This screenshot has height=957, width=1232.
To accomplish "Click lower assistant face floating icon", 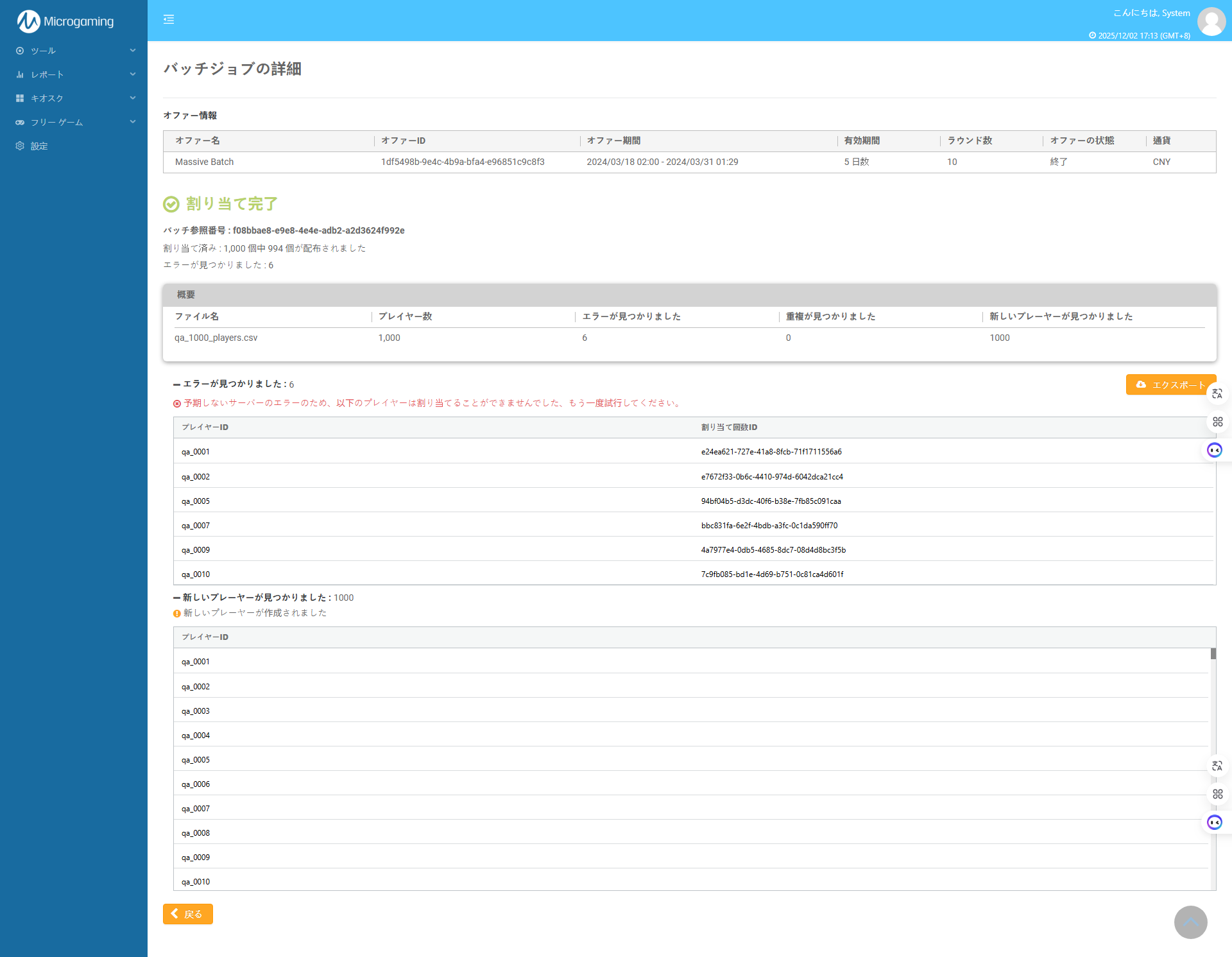I will (x=1215, y=822).
